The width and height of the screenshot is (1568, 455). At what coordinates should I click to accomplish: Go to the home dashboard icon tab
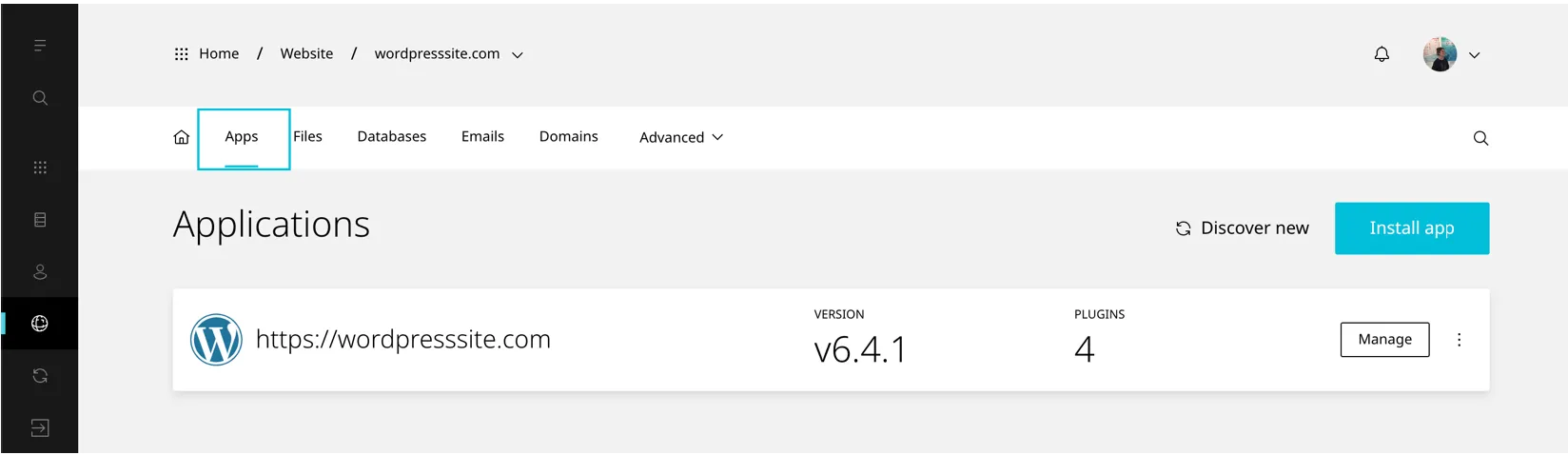[182, 137]
